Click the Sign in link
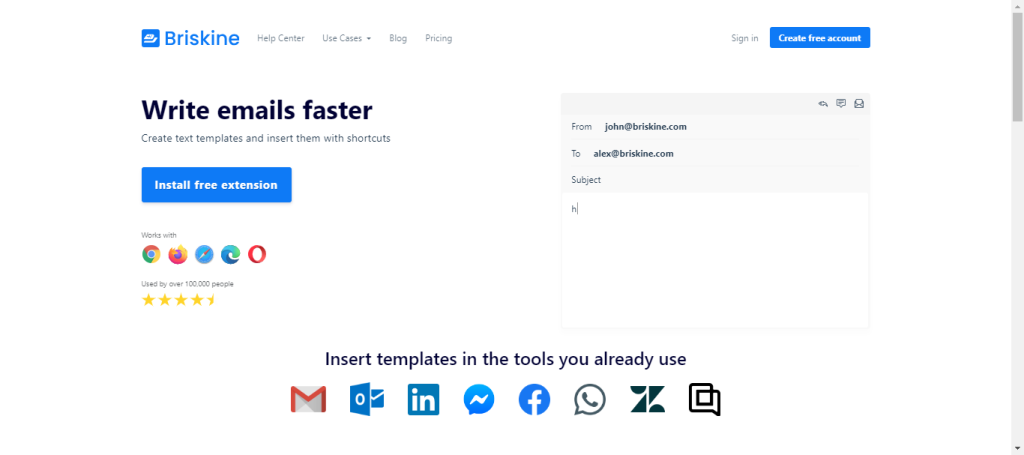 pyautogui.click(x=744, y=38)
